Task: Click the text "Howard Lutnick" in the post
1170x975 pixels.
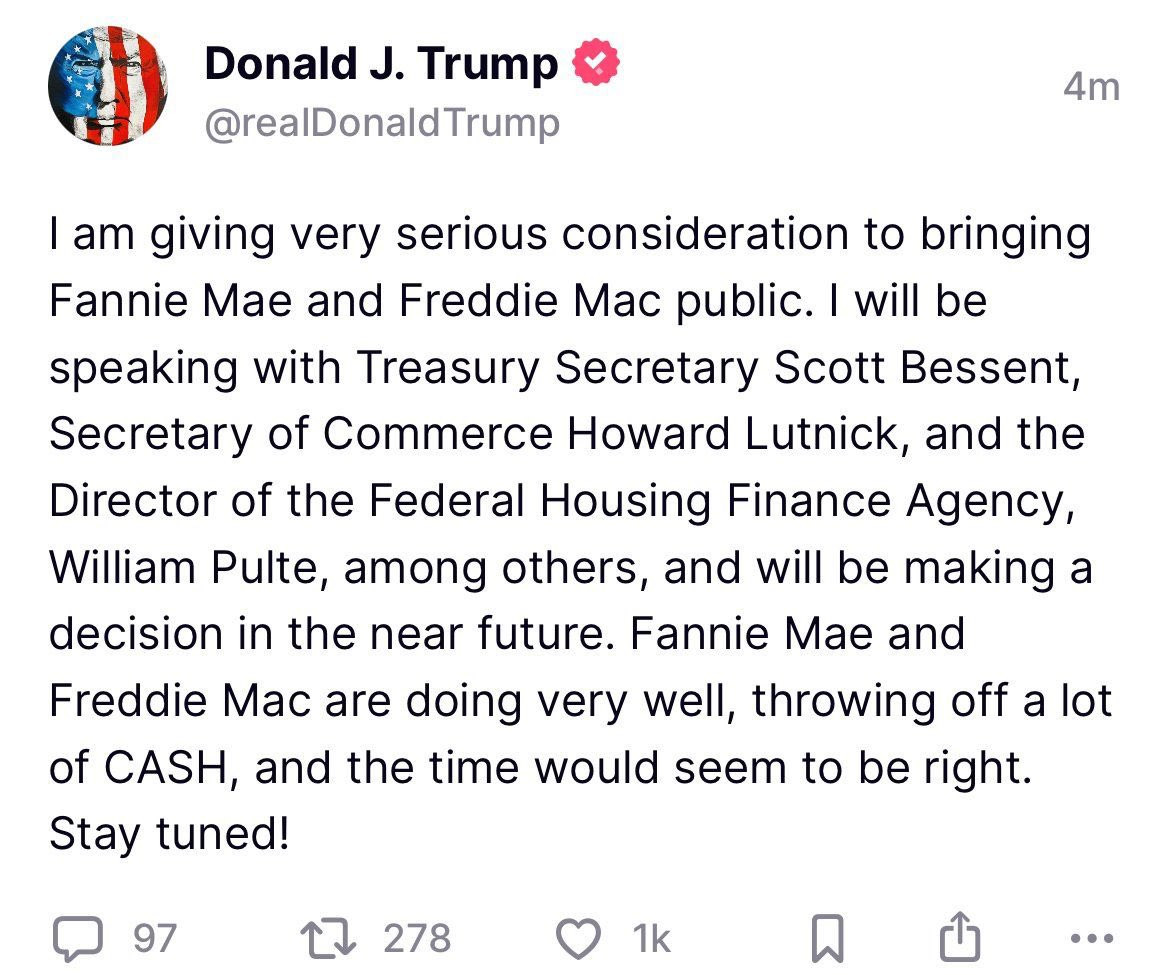Action: click(732, 434)
